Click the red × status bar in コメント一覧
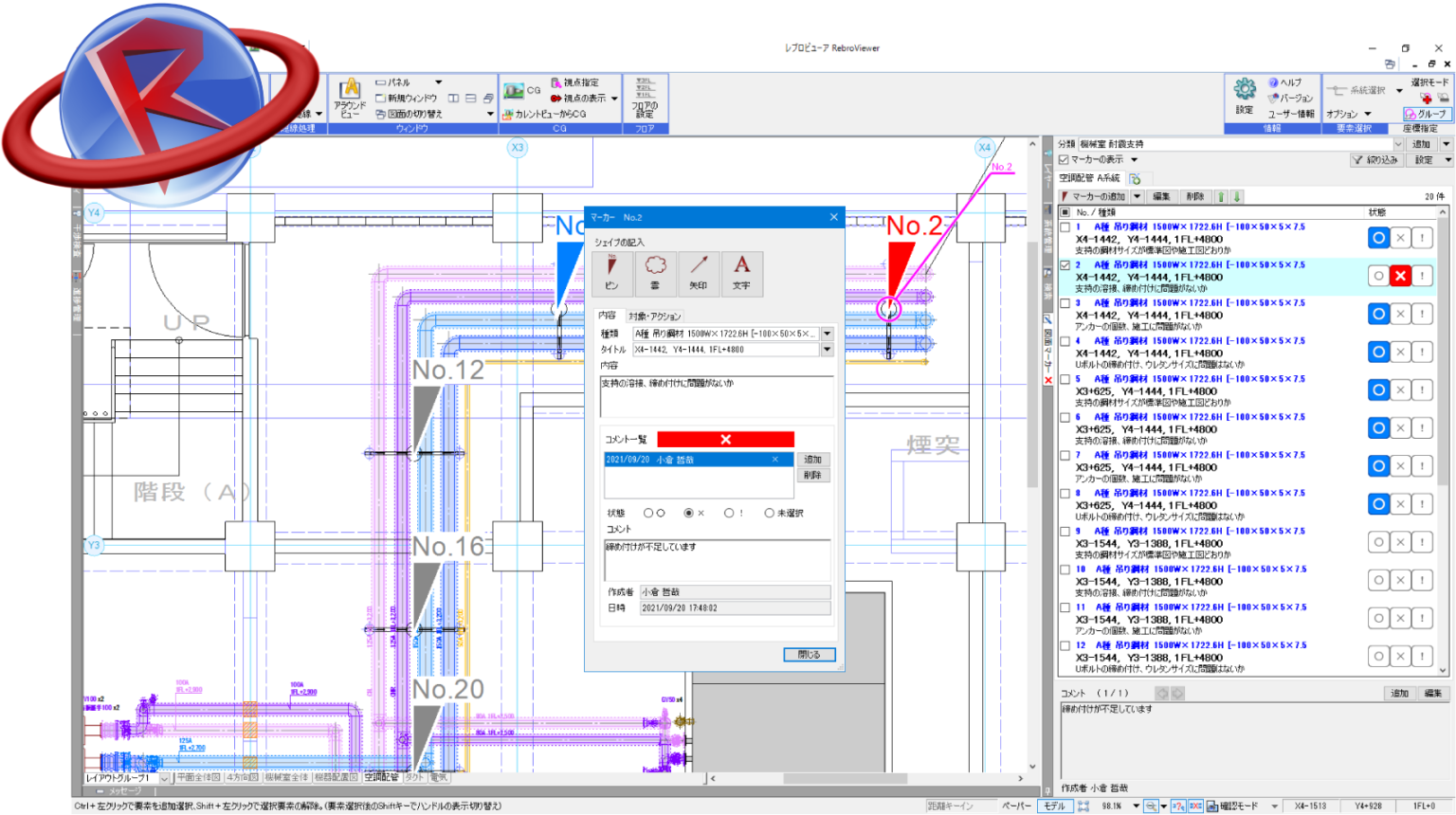 tap(725, 439)
